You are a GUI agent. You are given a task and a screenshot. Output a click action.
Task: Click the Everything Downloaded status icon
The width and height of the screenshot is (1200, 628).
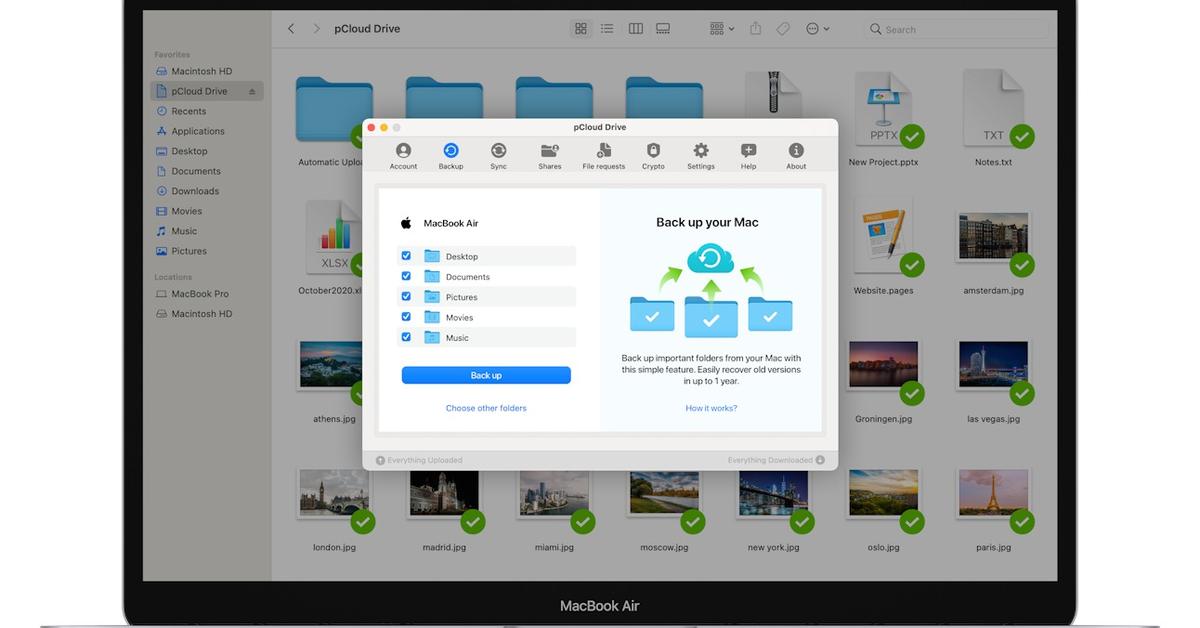tap(820, 460)
